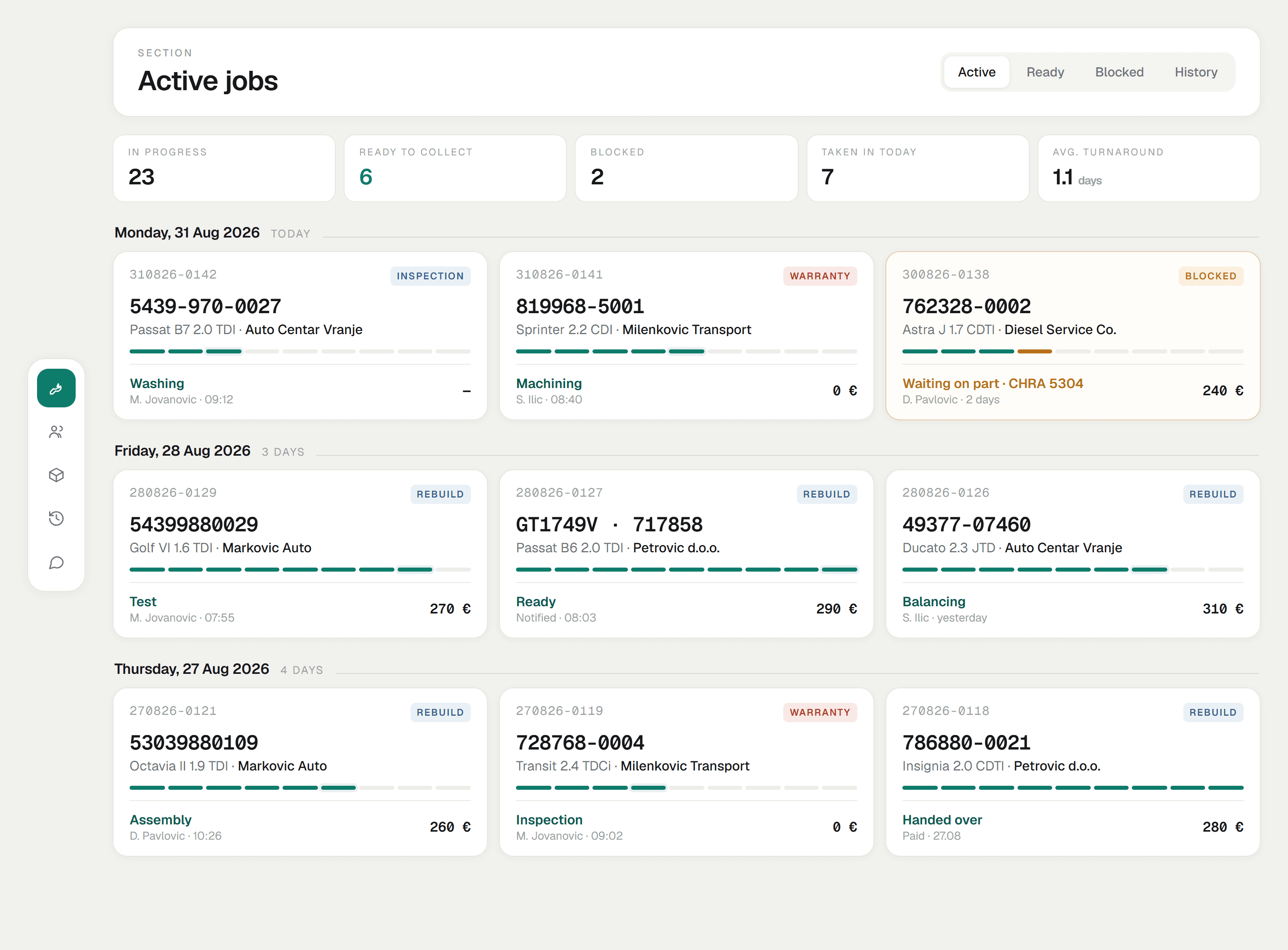The height and width of the screenshot is (950, 1288).
Task: Switch to the Ready tab
Action: click(x=1045, y=72)
